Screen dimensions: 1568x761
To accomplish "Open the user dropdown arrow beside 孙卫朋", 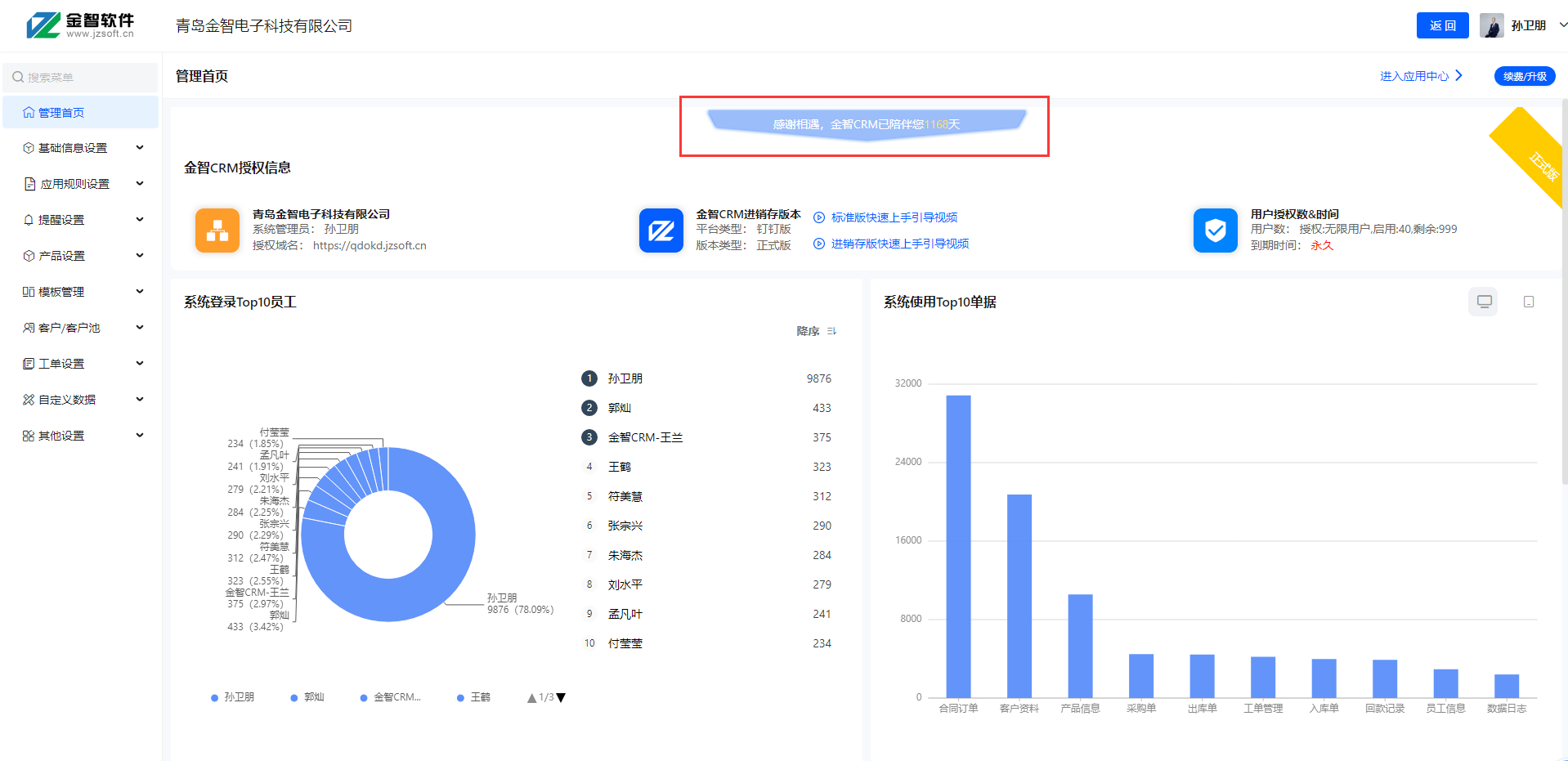I will click(x=1563, y=25).
